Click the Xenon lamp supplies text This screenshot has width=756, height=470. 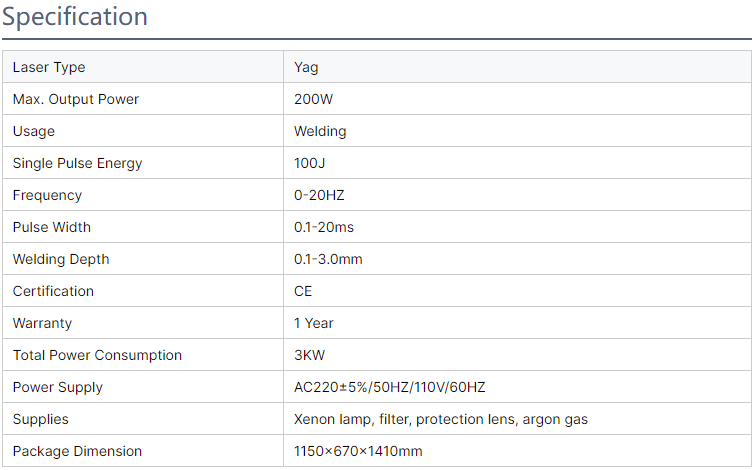[441, 419]
